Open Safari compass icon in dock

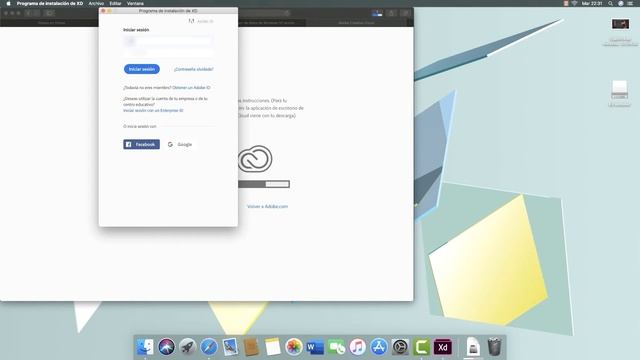209,347
